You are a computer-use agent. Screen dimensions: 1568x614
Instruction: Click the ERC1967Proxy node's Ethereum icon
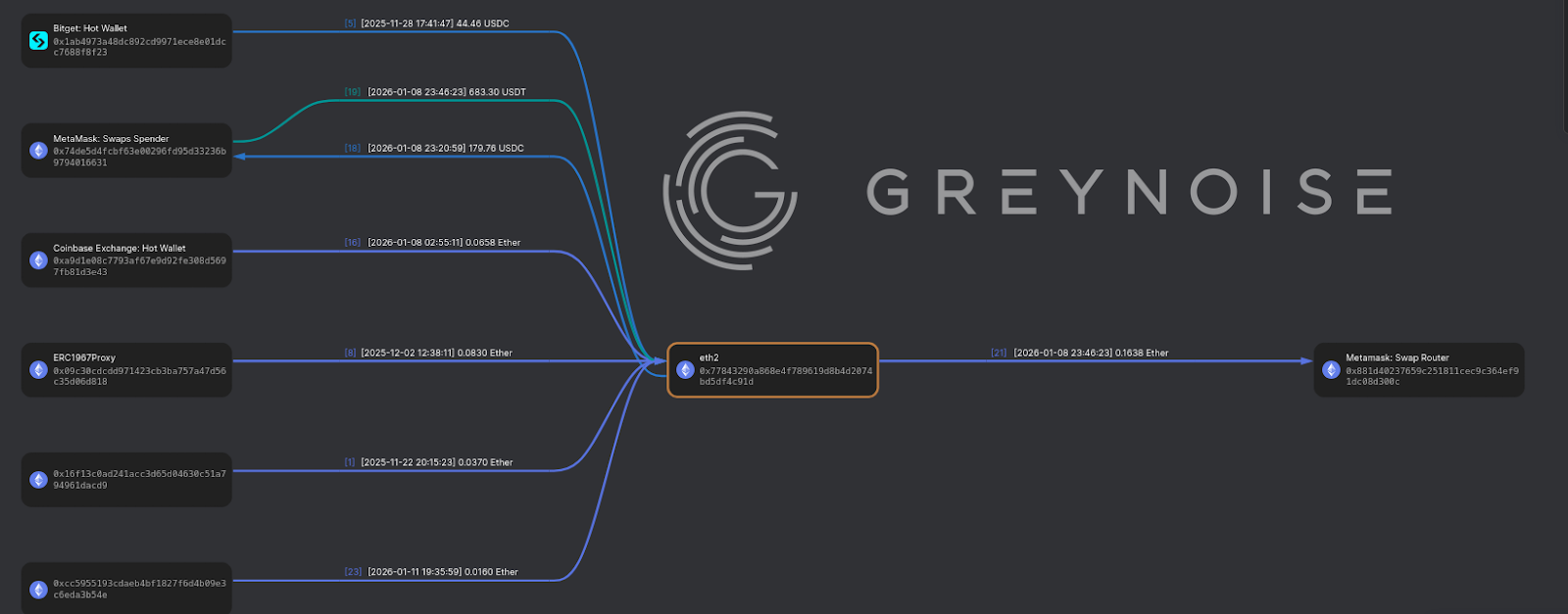[x=38, y=370]
